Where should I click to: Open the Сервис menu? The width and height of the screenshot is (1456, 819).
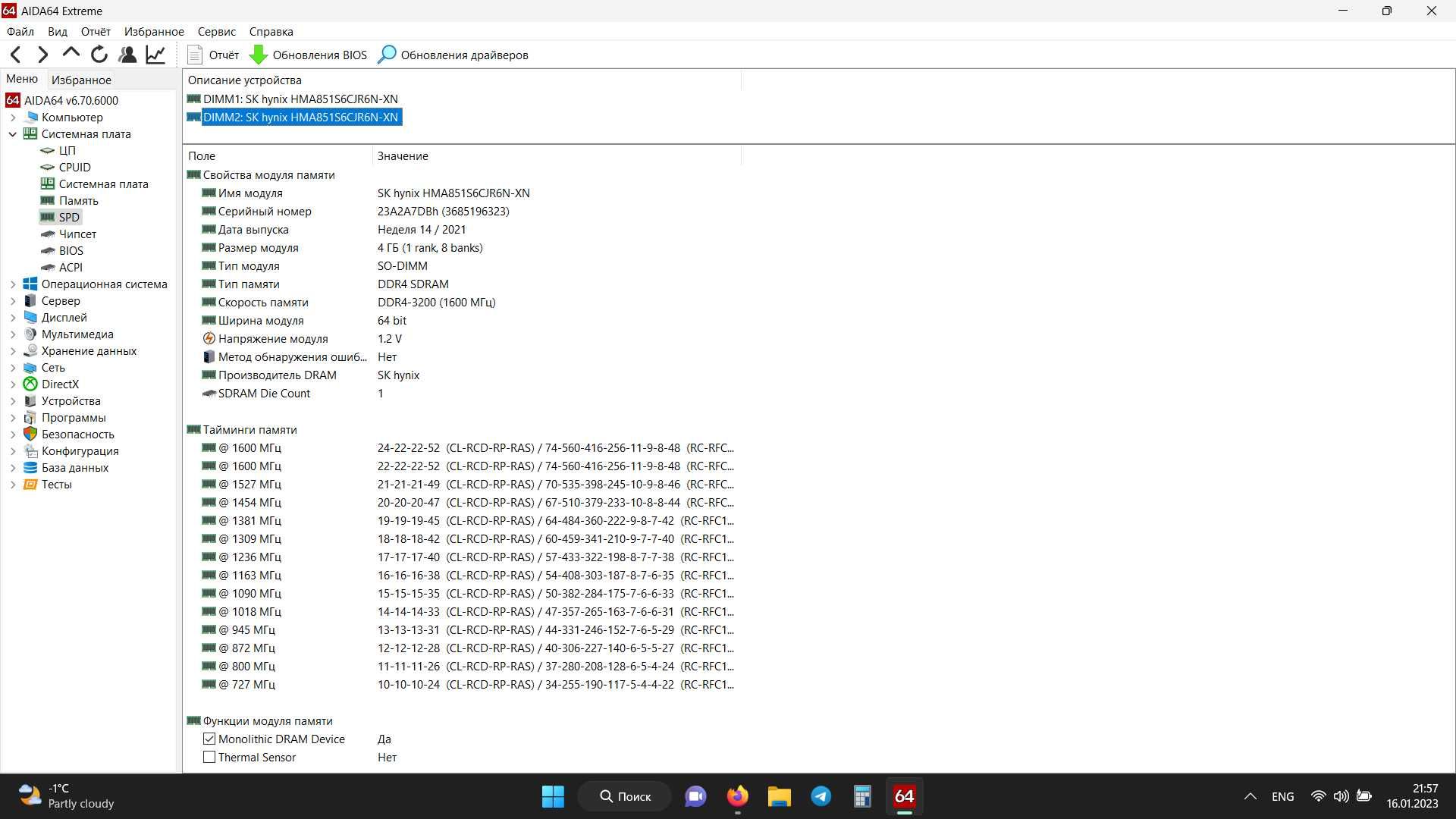click(x=217, y=31)
